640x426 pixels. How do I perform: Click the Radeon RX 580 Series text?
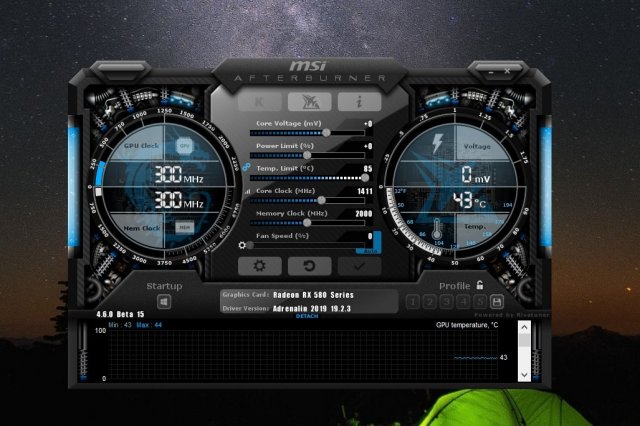pyautogui.click(x=313, y=295)
